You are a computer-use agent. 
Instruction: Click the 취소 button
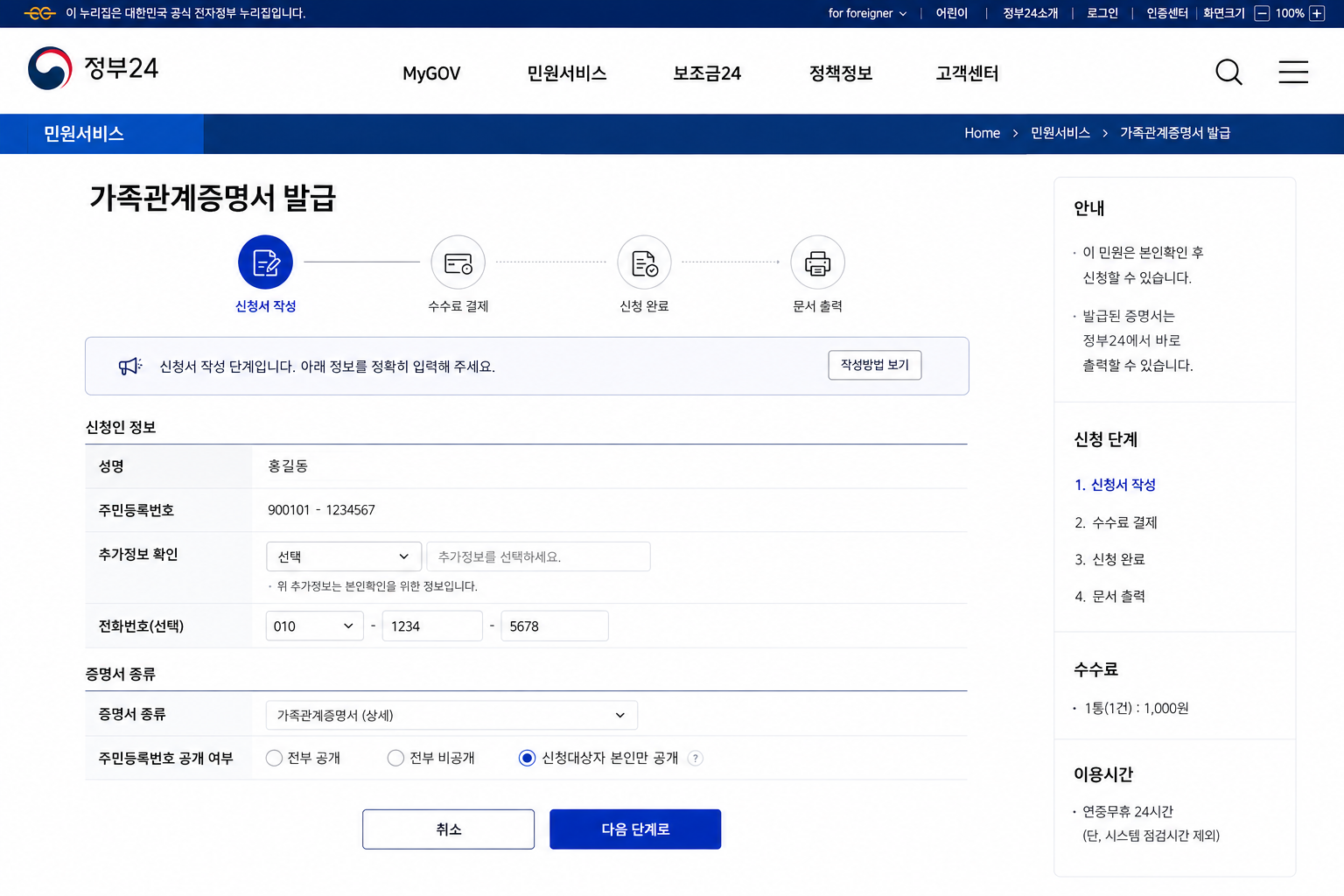449,829
